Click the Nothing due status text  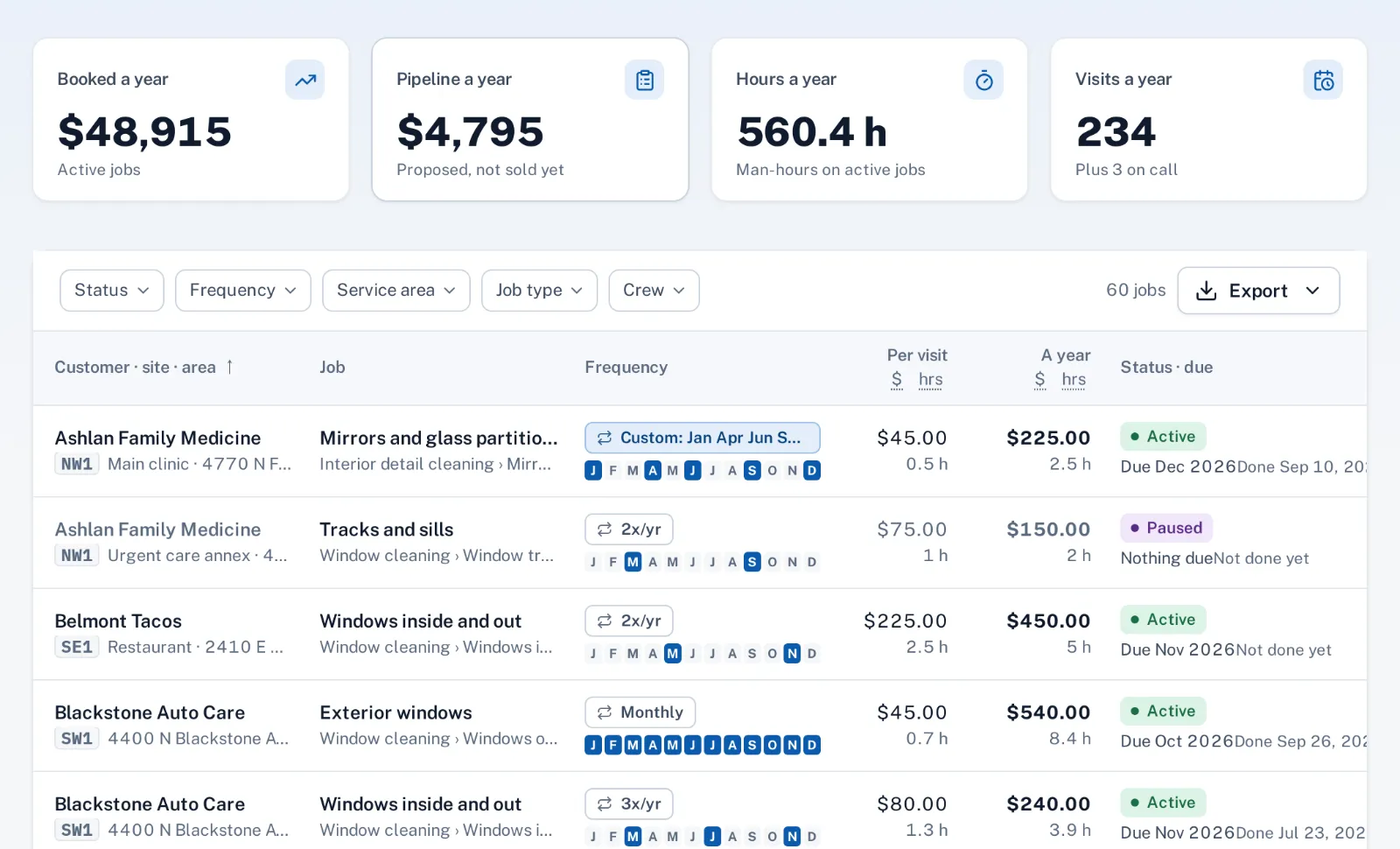pyautogui.click(x=1166, y=558)
